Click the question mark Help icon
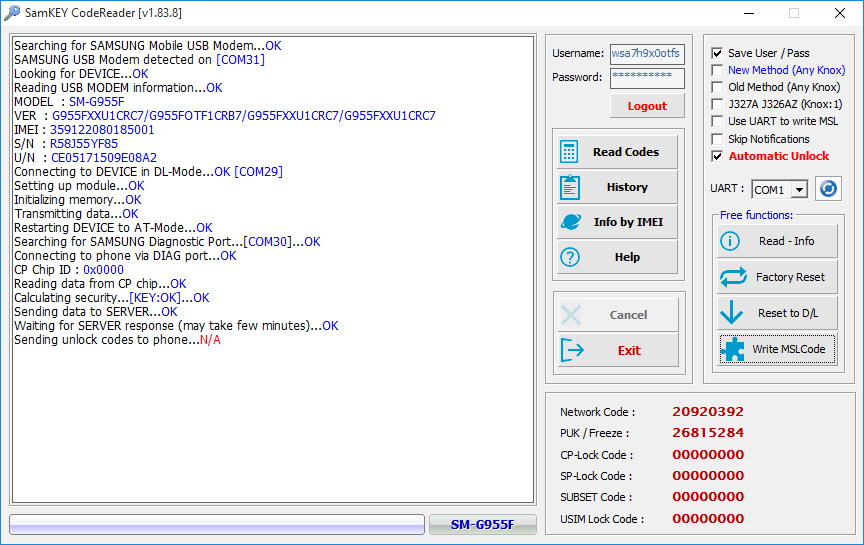The height and width of the screenshot is (545, 864). (x=570, y=257)
